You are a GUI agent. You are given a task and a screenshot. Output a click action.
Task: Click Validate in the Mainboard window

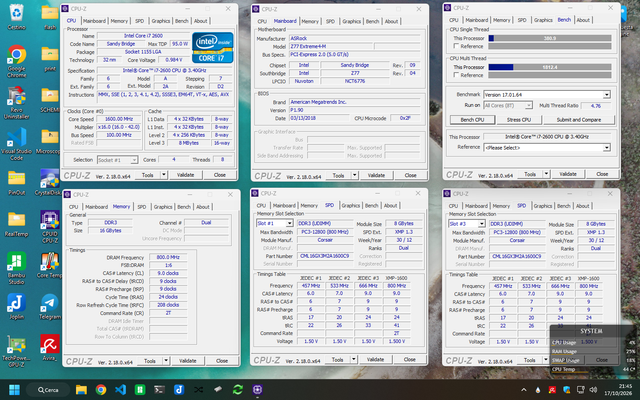pos(376,176)
